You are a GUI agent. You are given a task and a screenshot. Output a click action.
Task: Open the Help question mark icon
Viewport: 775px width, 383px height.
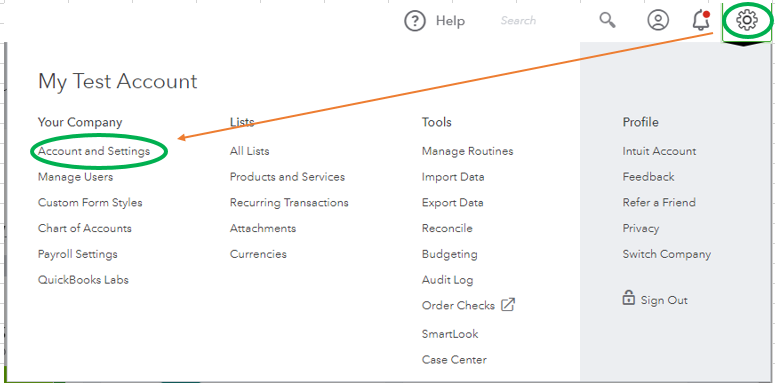[x=415, y=21]
